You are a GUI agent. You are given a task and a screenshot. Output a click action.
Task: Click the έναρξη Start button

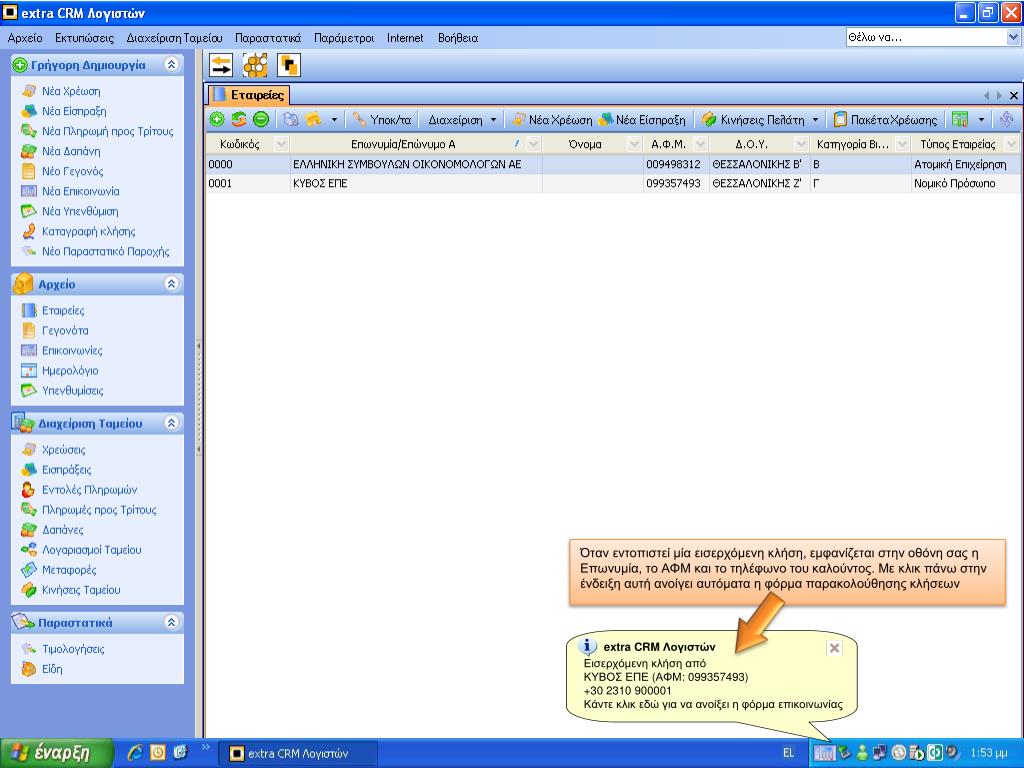(x=56, y=753)
